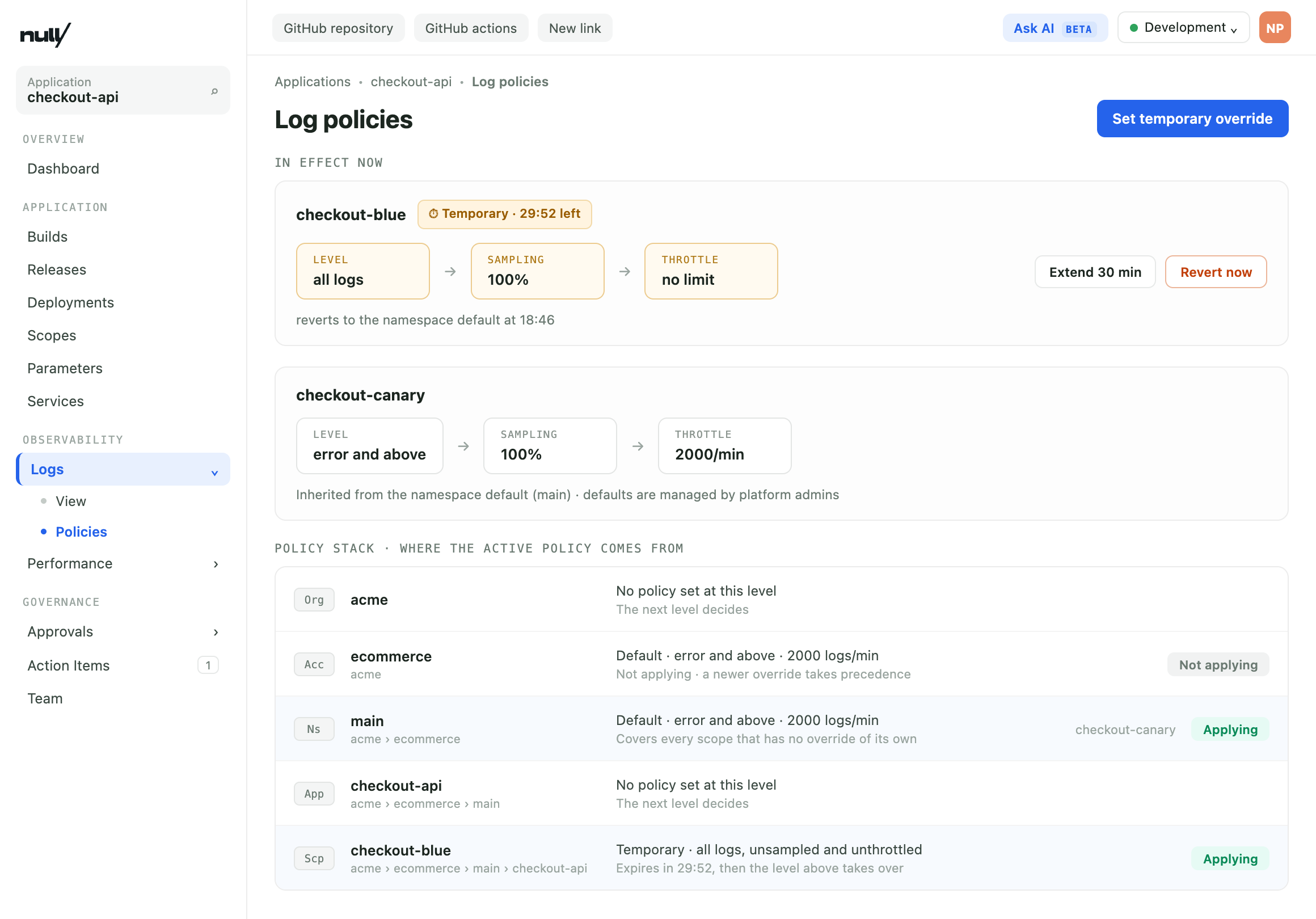Click the App level badge for checkout-api

(314, 794)
